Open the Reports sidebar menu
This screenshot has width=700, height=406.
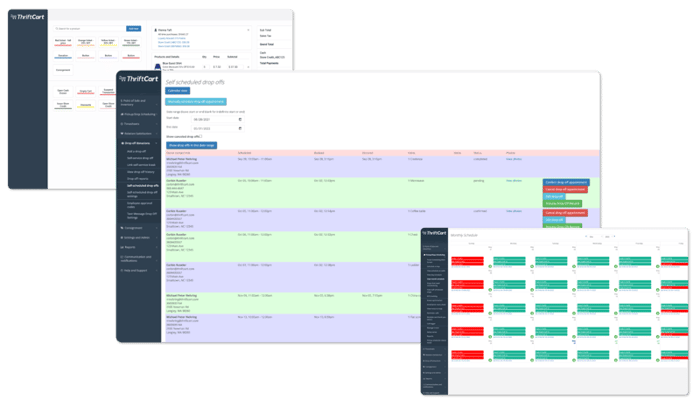click(x=133, y=247)
